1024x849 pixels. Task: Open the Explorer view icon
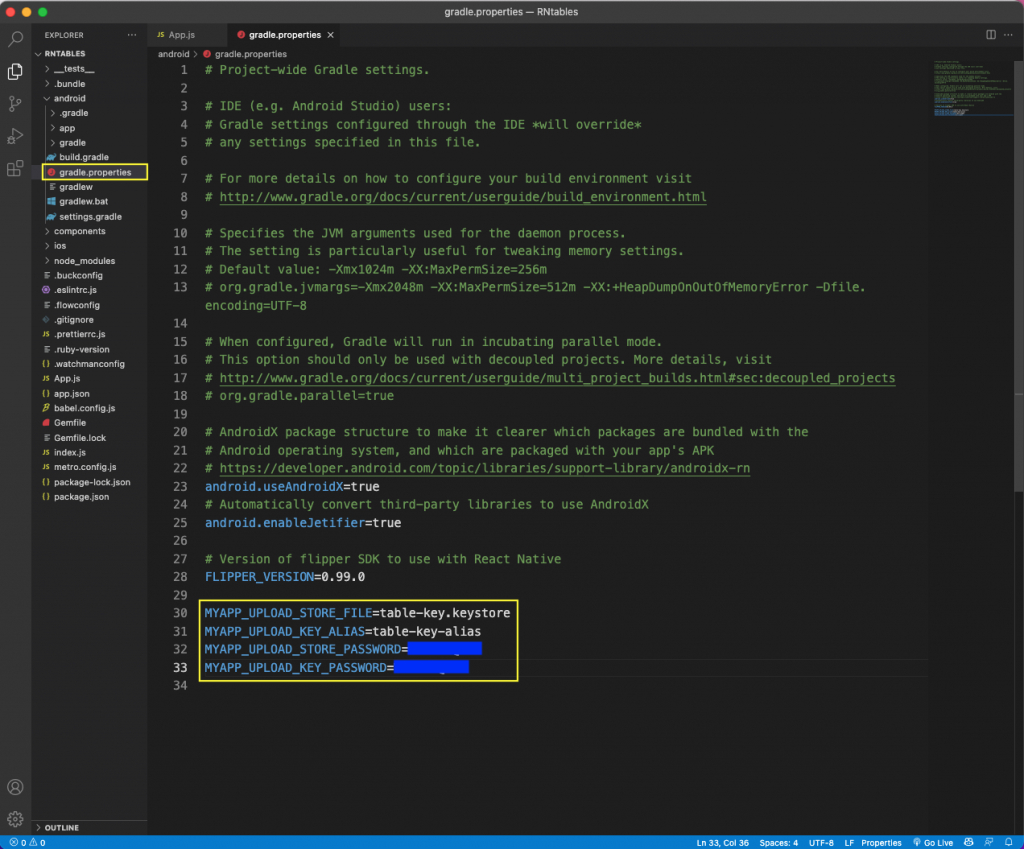click(15, 72)
